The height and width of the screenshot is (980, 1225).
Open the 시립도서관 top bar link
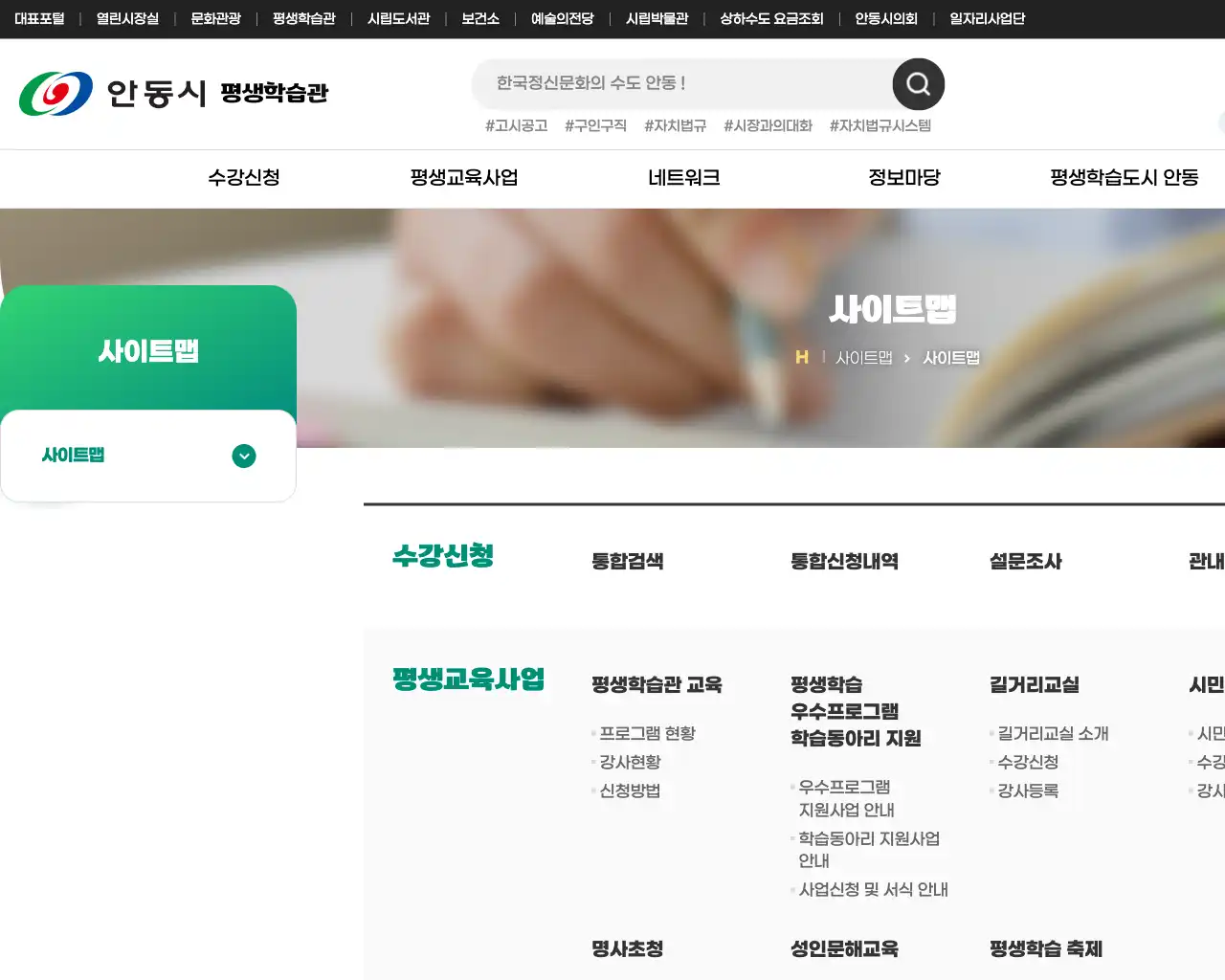tap(399, 17)
